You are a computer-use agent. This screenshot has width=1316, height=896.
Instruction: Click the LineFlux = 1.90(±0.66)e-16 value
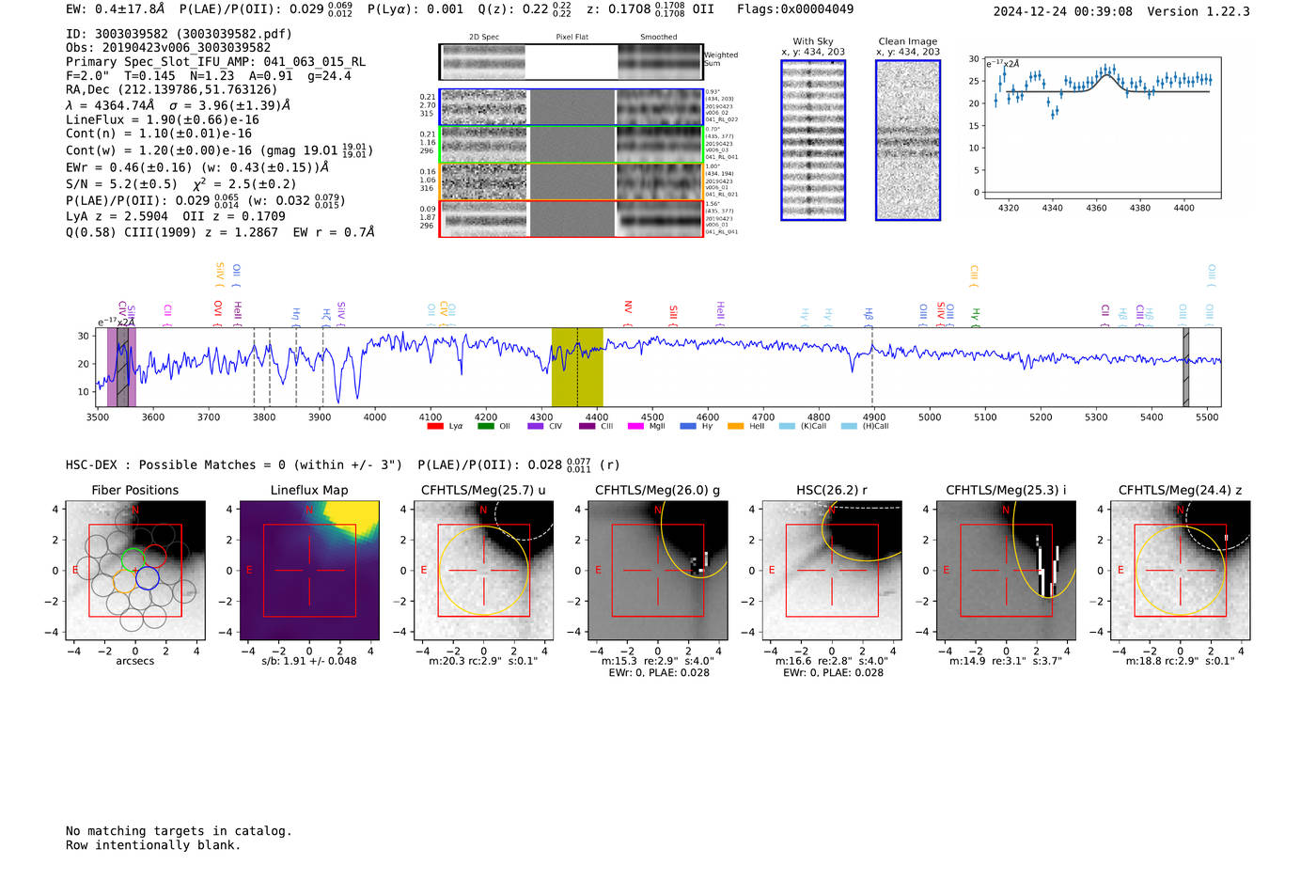point(163,120)
